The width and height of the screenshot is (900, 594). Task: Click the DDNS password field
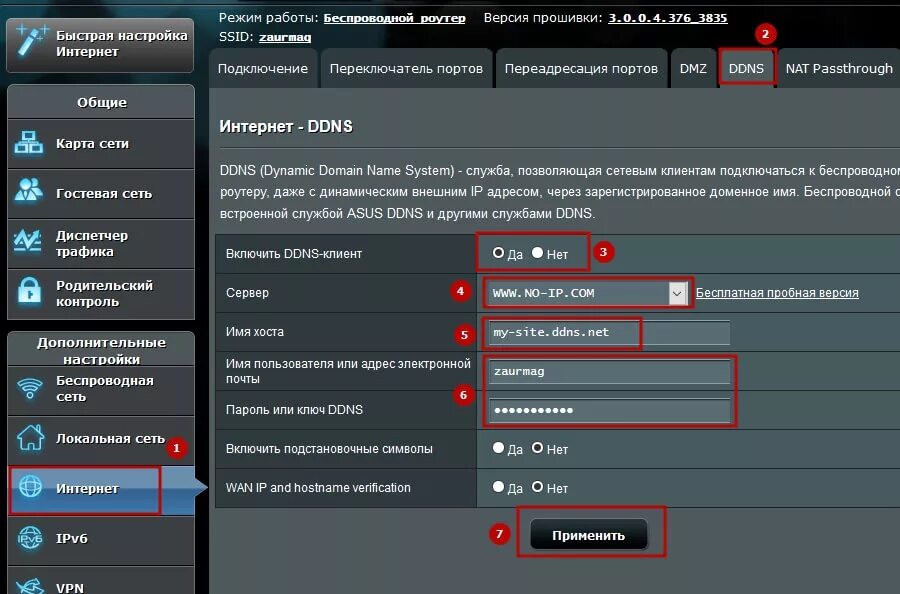click(609, 410)
